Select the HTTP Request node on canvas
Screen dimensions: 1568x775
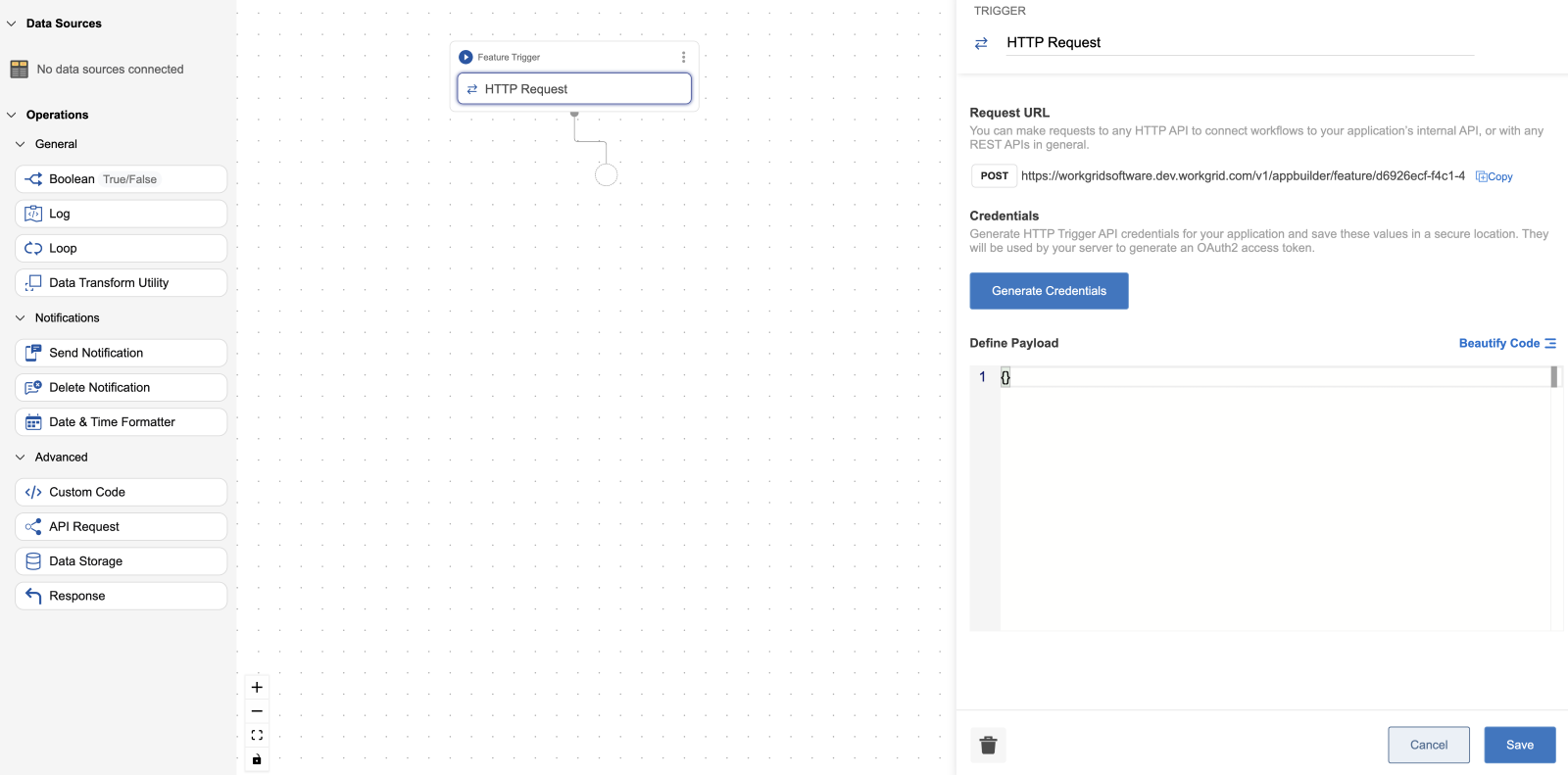point(574,89)
